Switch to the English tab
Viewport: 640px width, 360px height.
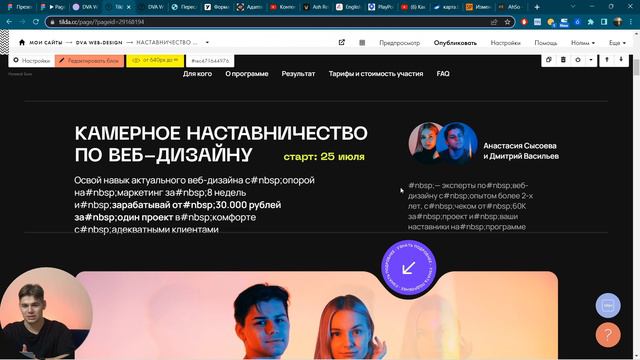(x=348, y=7)
